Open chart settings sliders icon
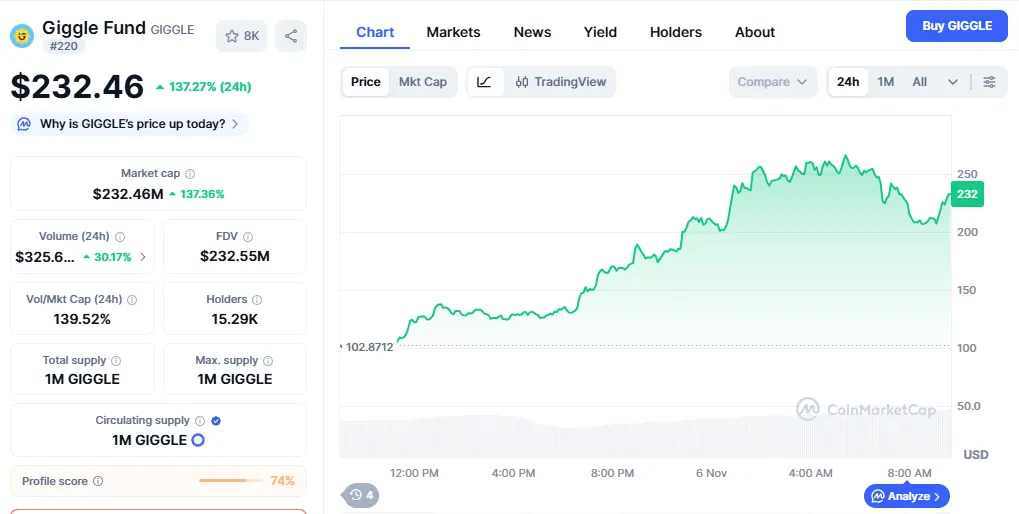 989,82
